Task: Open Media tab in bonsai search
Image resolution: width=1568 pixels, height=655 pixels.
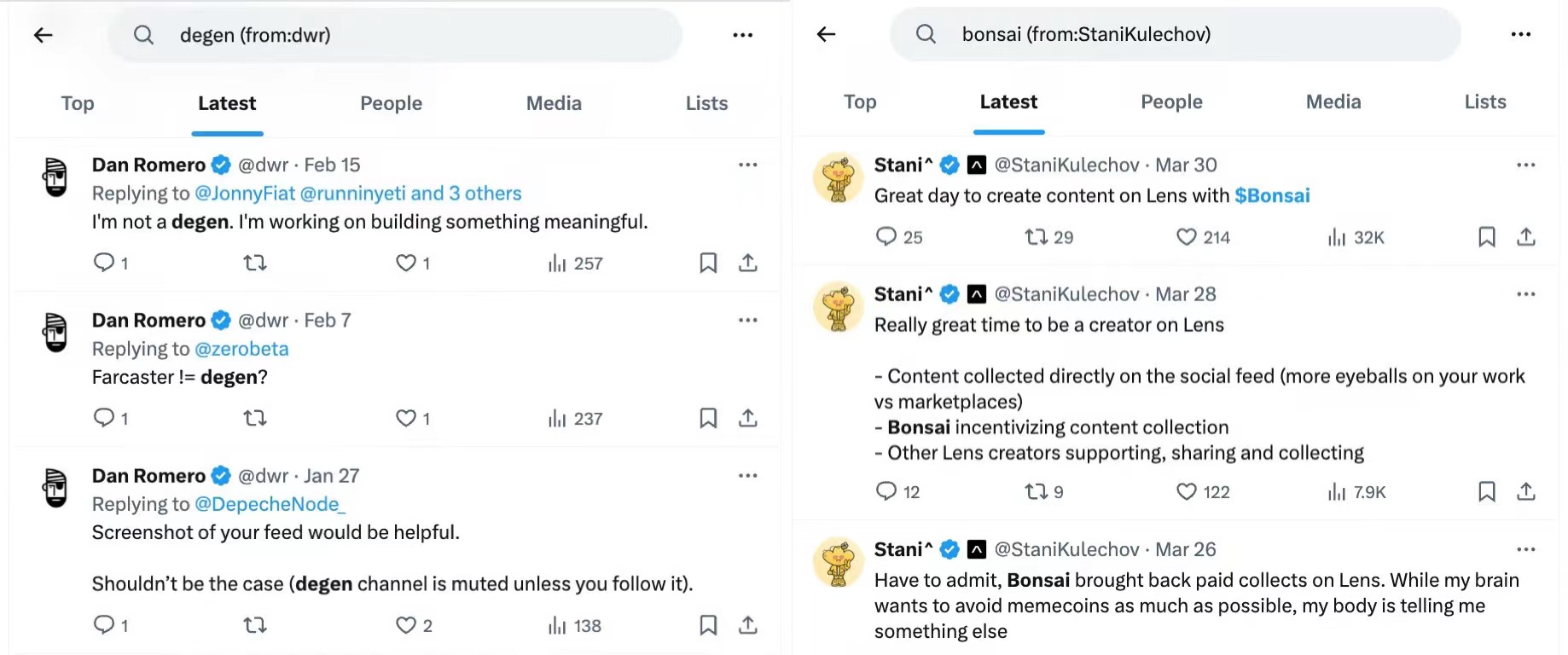Action: (x=1333, y=101)
